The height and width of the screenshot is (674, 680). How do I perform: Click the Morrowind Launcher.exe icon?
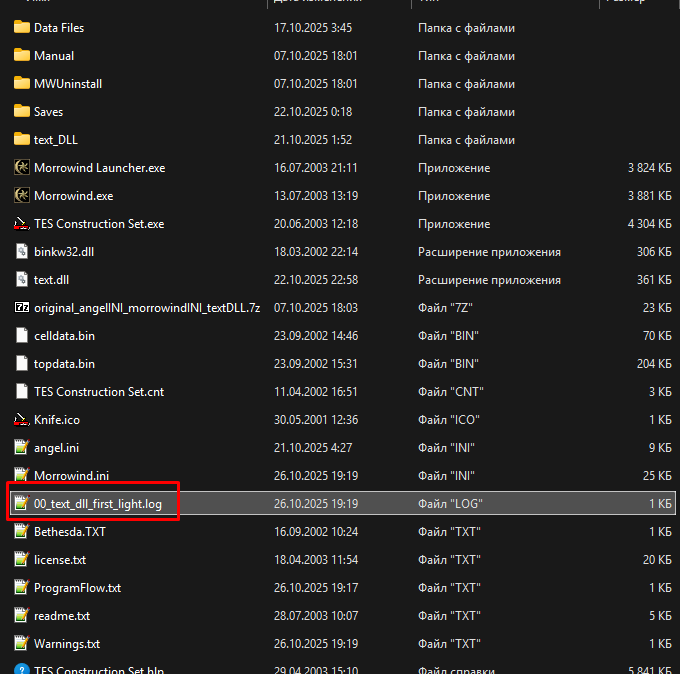pyautogui.click(x=22, y=168)
